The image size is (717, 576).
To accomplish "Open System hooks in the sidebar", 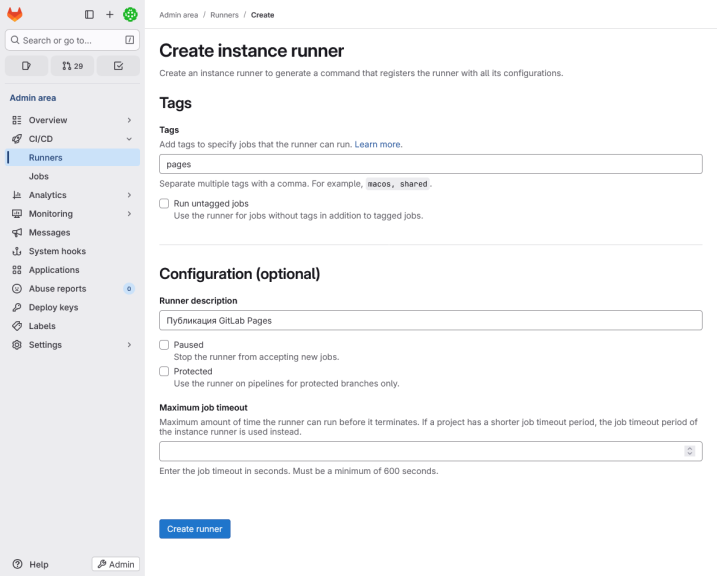I will pyautogui.click(x=72, y=251).
